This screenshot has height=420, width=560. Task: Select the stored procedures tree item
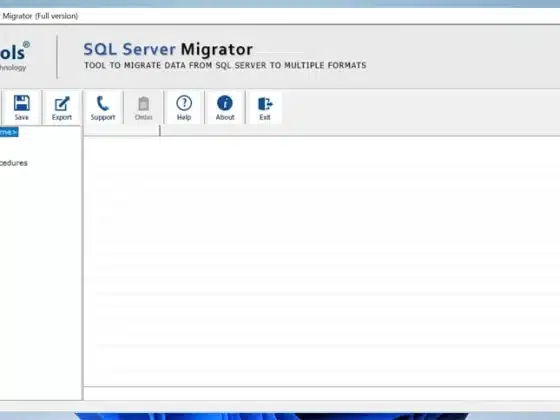(x=13, y=163)
